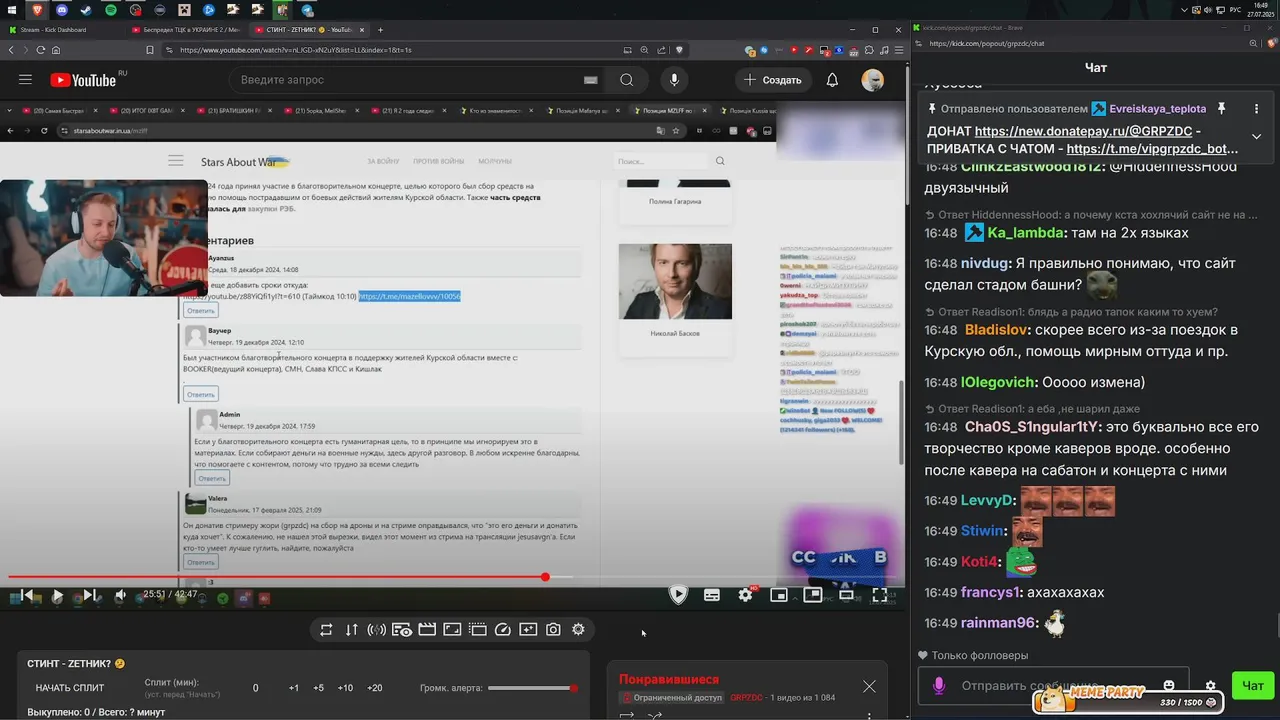This screenshot has width=1280, height=720.
Task: Open Discord from the Windows taskbar
Action: point(62,9)
